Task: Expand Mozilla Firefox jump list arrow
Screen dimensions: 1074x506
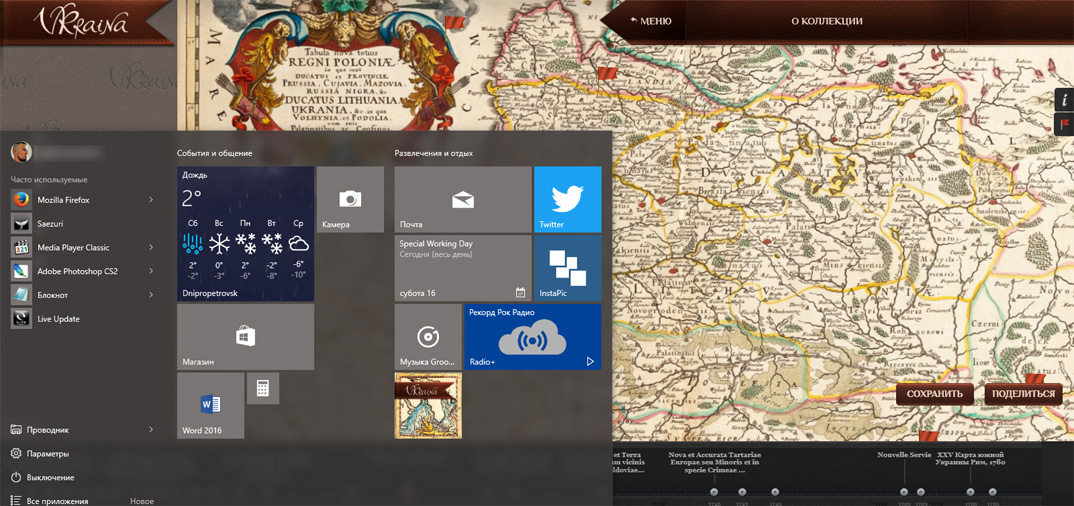Action: [151, 200]
